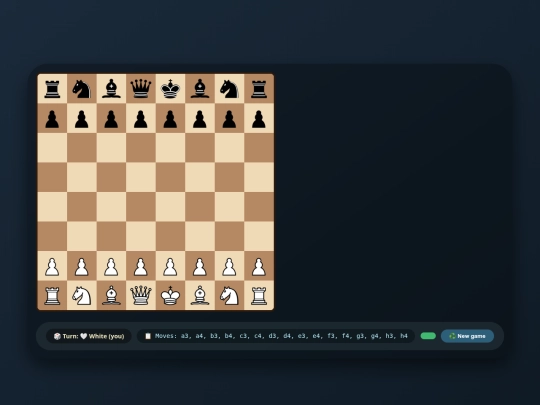Screen dimensions: 540x405
Task: Click the Moves list text
Action: pyautogui.click(x=276, y=336)
